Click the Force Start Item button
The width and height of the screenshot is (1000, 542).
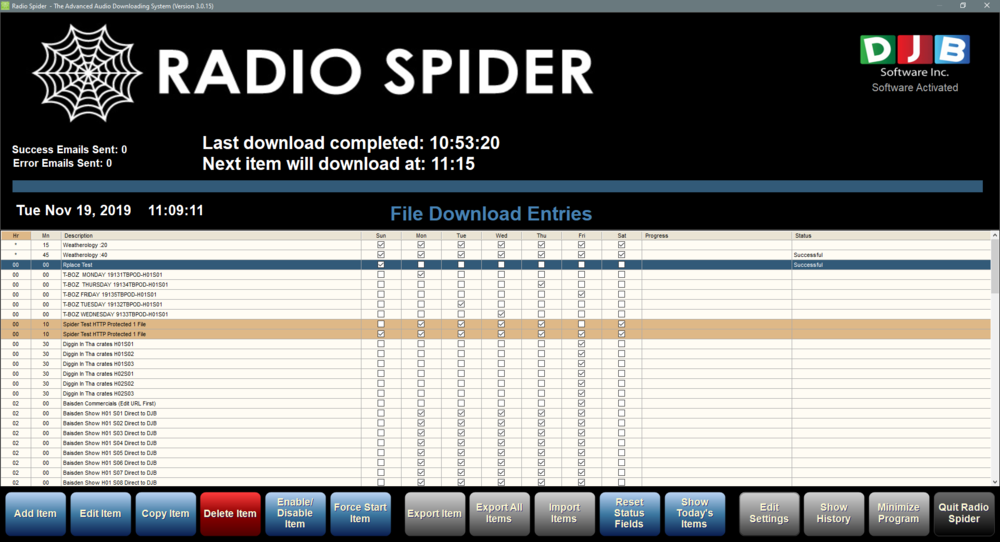(360, 513)
